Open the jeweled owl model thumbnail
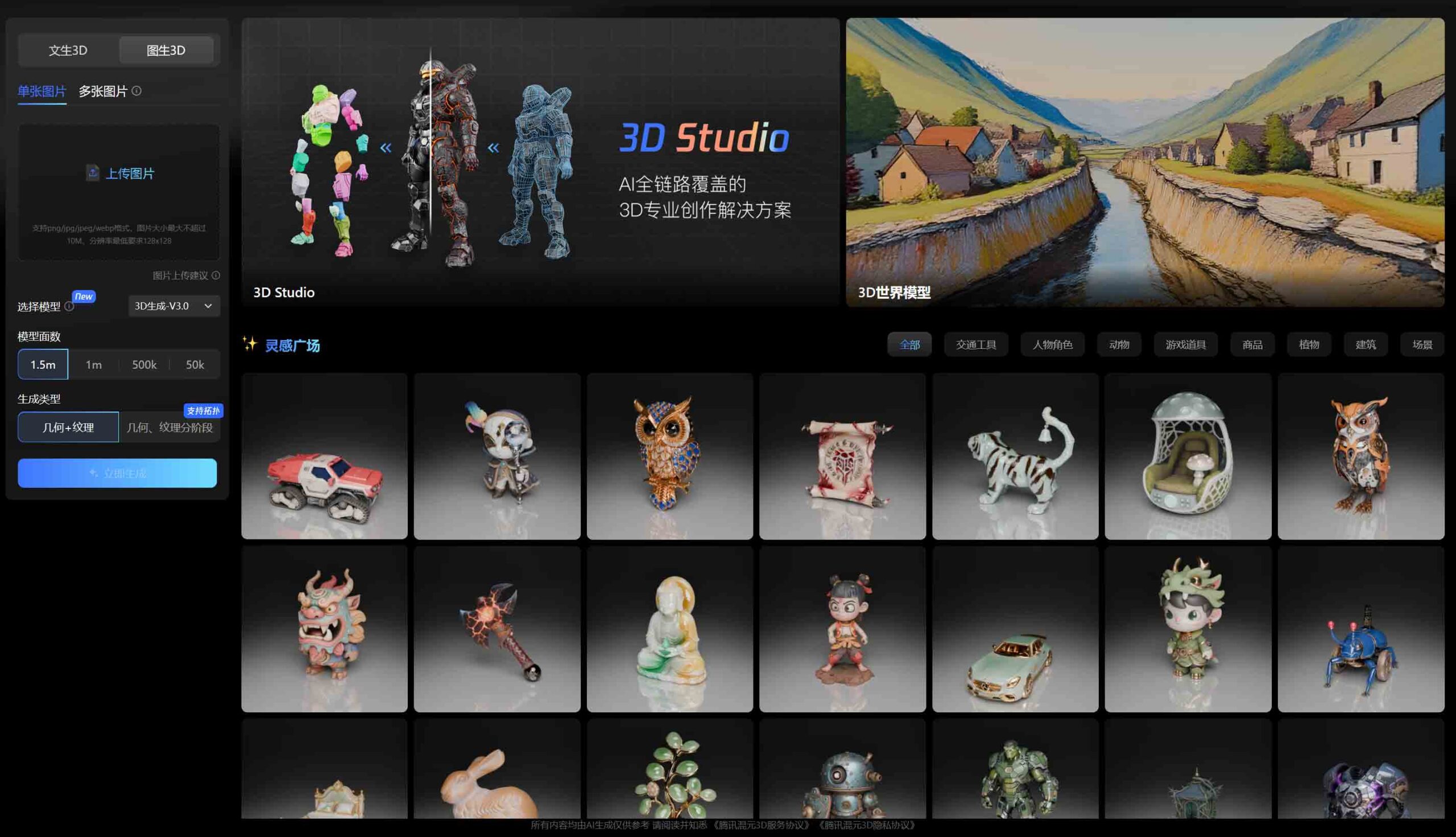Screen dimensions: 1456x837 tap(669, 456)
